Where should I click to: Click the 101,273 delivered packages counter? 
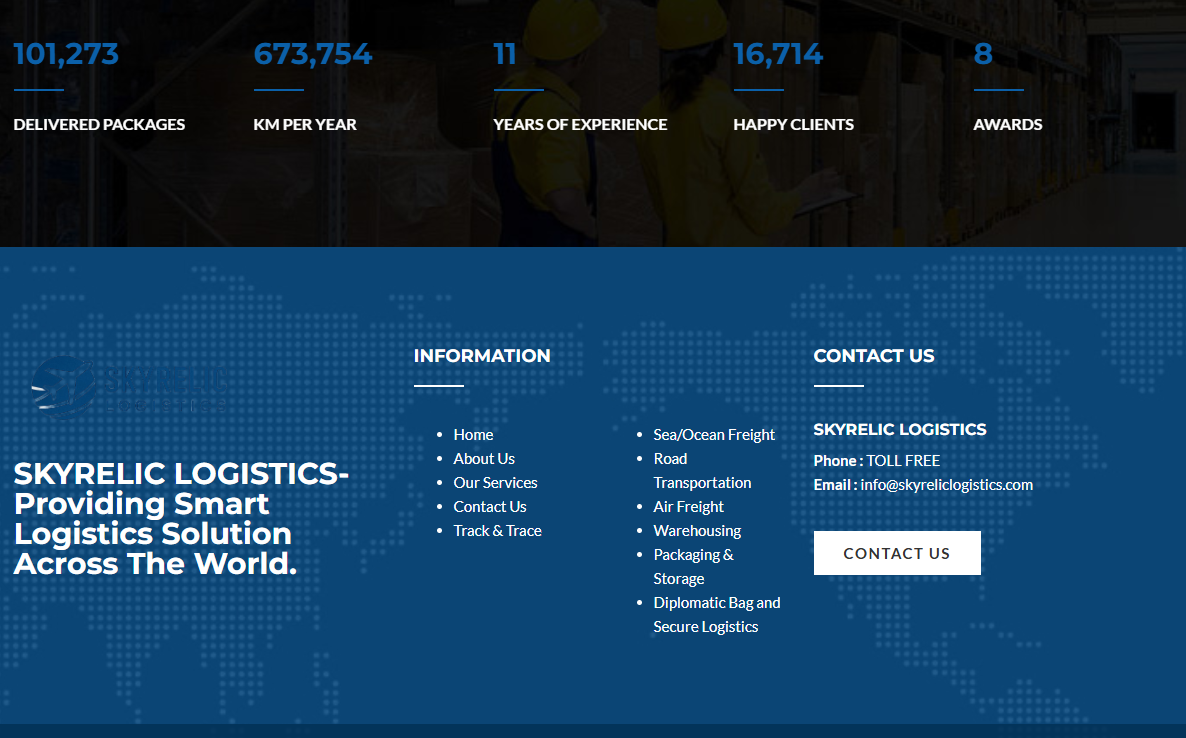(x=66, y=54)
